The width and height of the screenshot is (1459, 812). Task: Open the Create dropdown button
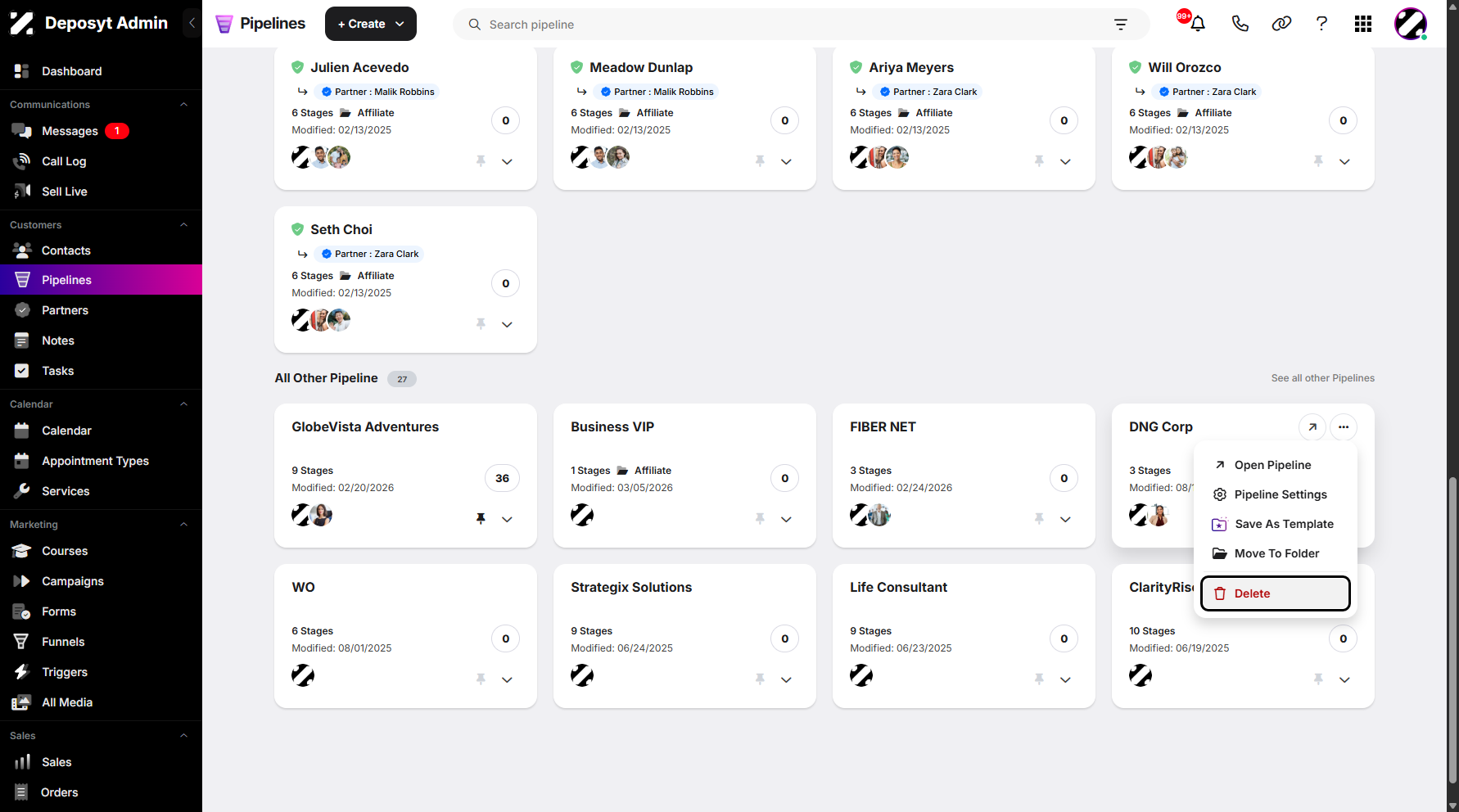pyautogui.click(x=371, y=24)
